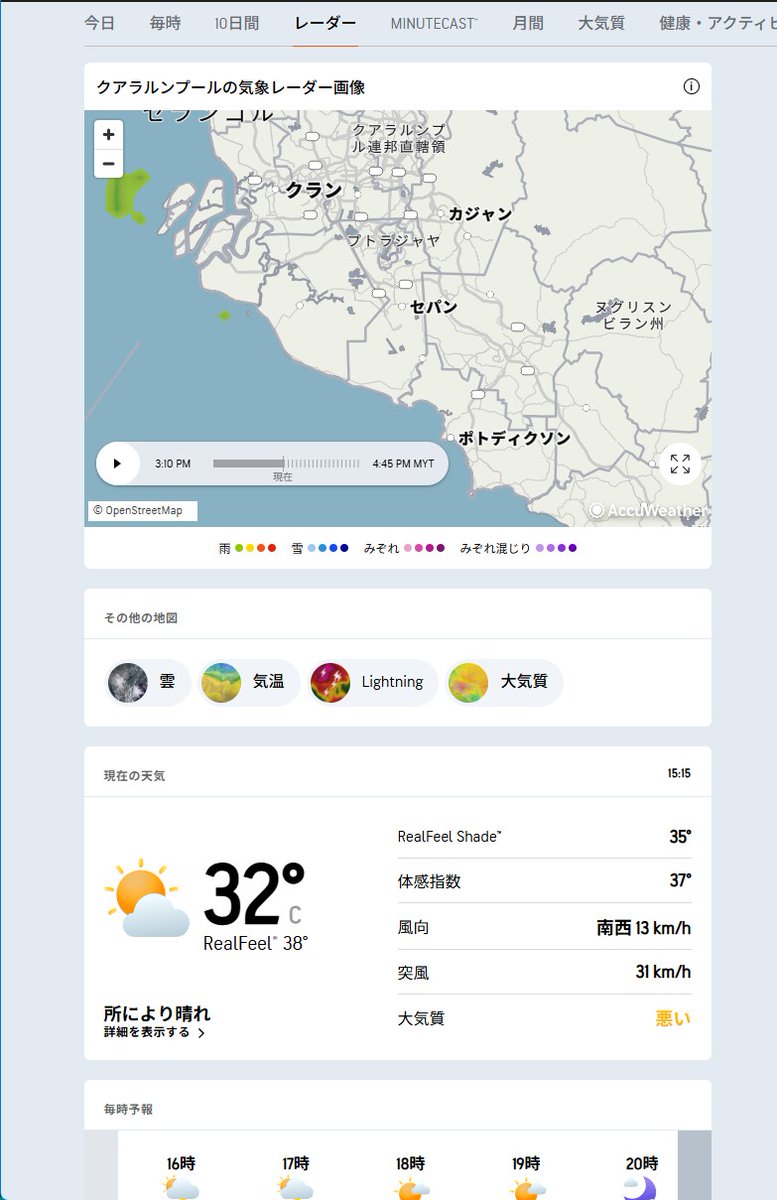Click the 3:10 PM start time
This screenshot has height=1200, width=777.
coord(173,464)
